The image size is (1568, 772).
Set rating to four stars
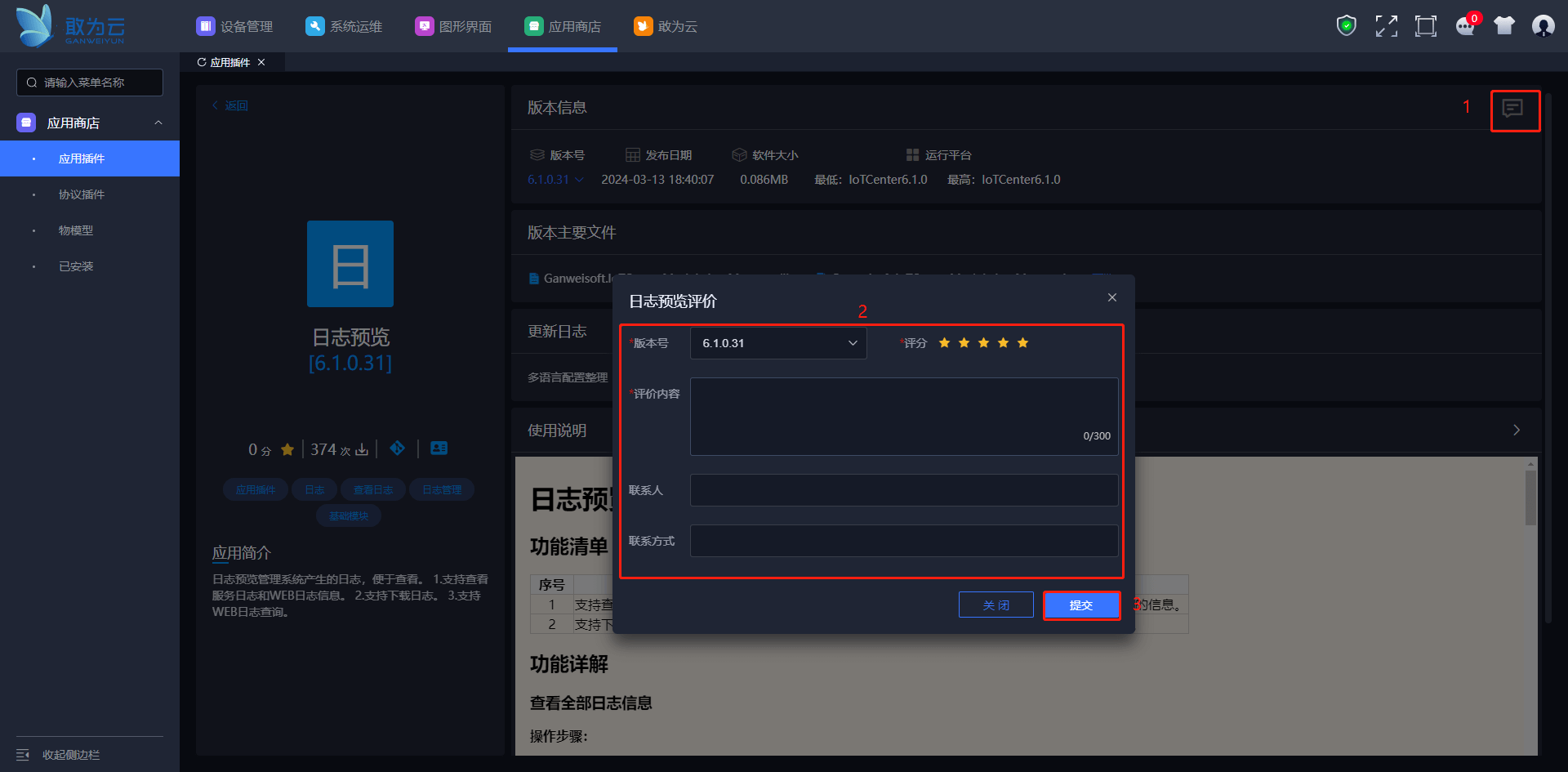pyautogui.click(x=1003, y=343)
